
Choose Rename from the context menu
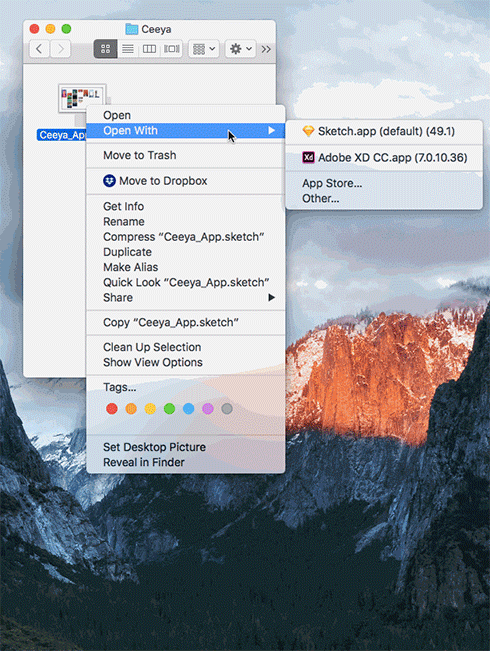click(x=185, y=222)
